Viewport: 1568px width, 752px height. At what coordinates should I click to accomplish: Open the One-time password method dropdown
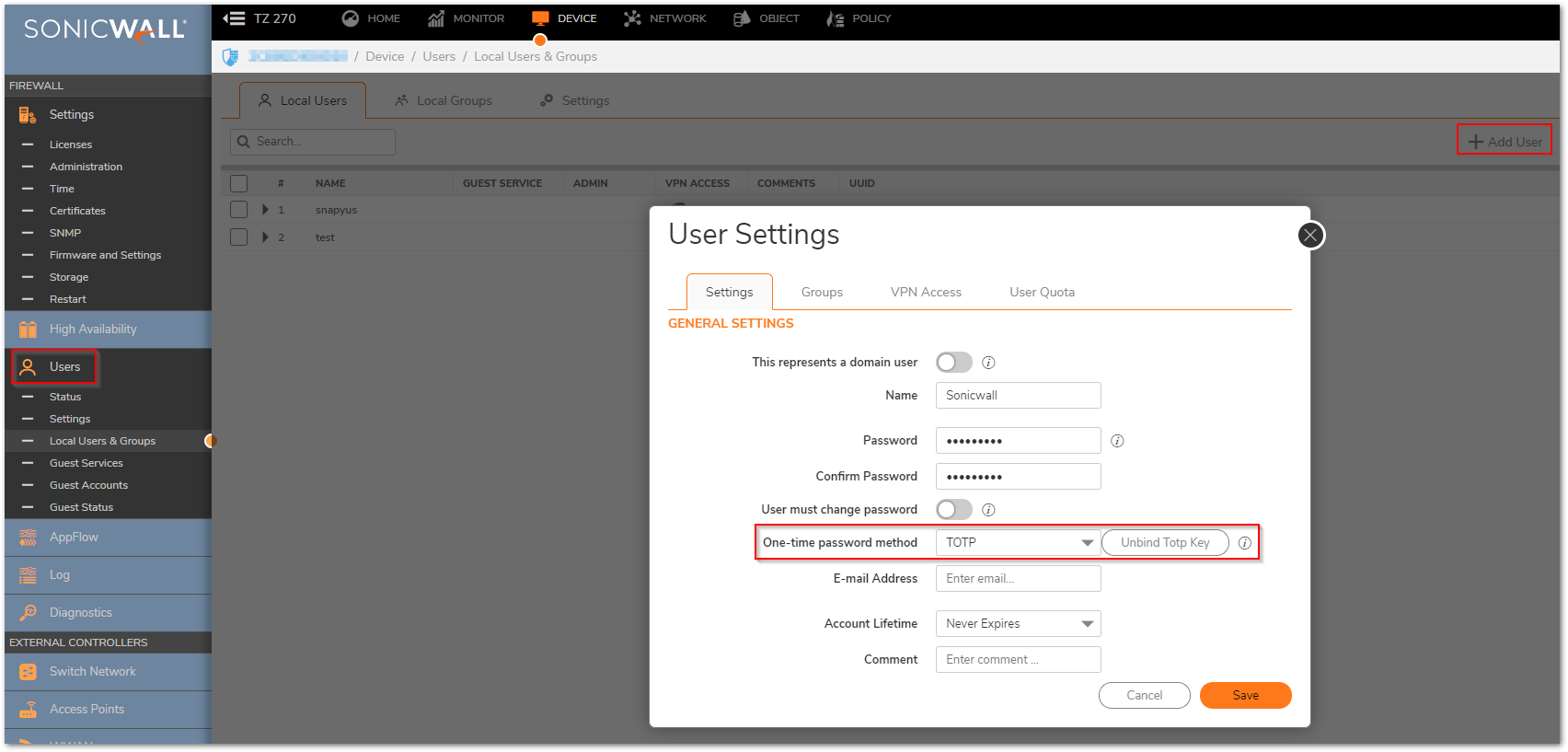point(1018,543)
